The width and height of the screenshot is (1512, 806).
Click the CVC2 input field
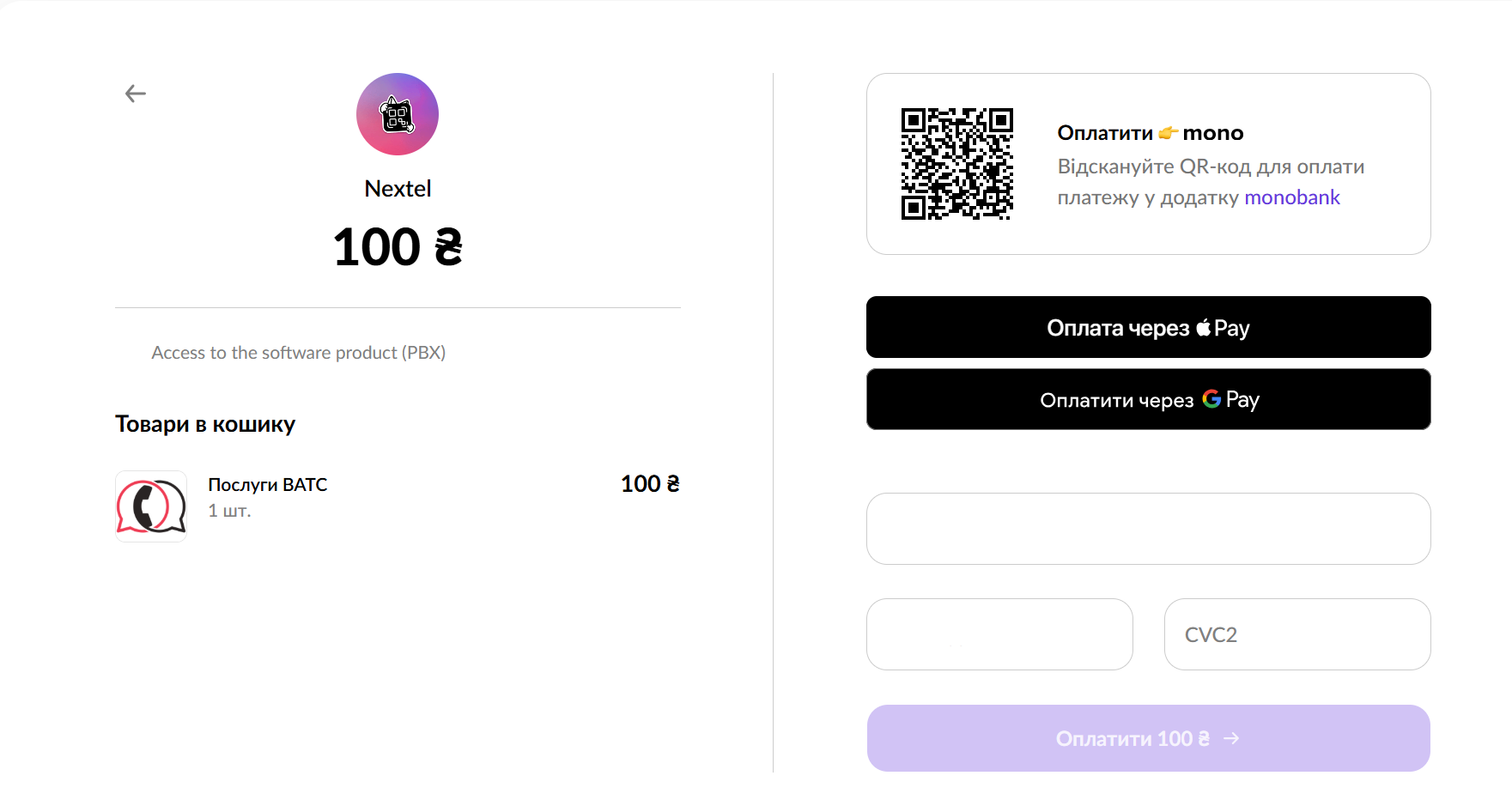tap(1296, 634)
